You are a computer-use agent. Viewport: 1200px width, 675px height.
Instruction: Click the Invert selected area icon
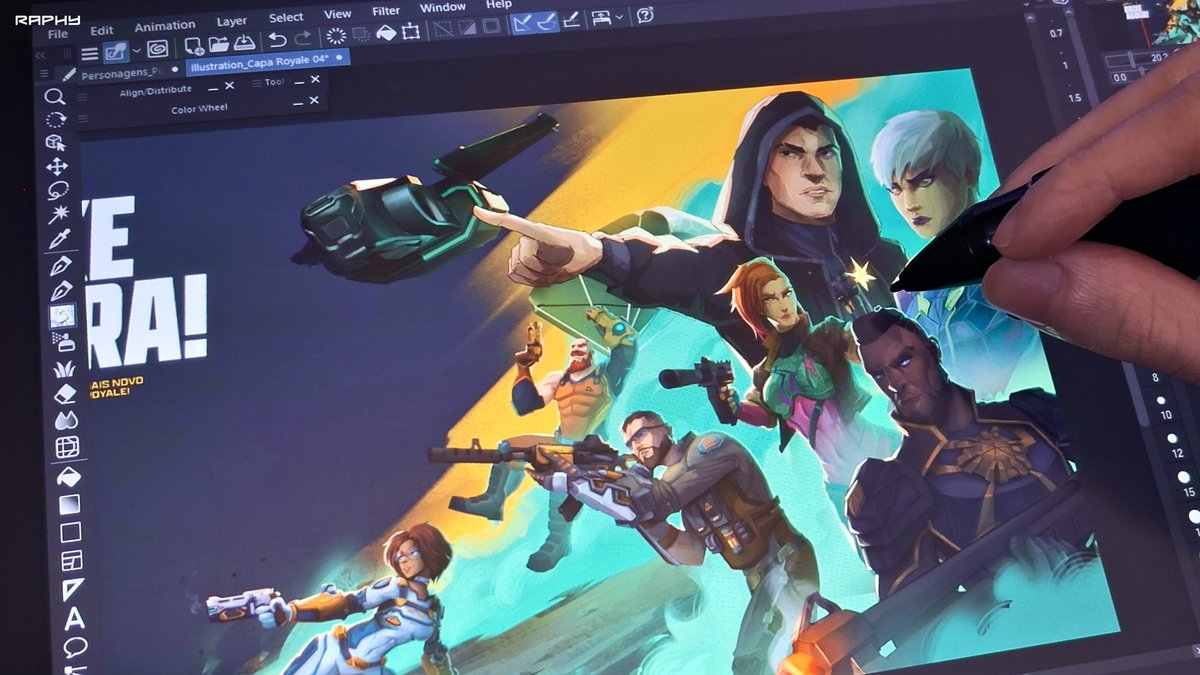(467, 28)
